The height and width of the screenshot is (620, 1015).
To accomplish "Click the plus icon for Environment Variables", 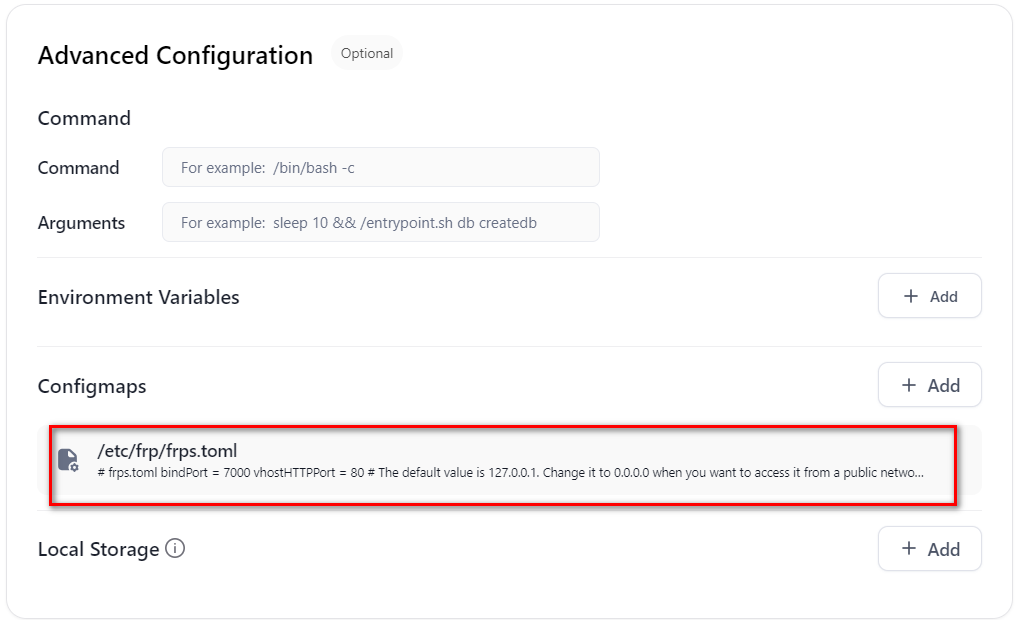I will coord(910,296).
